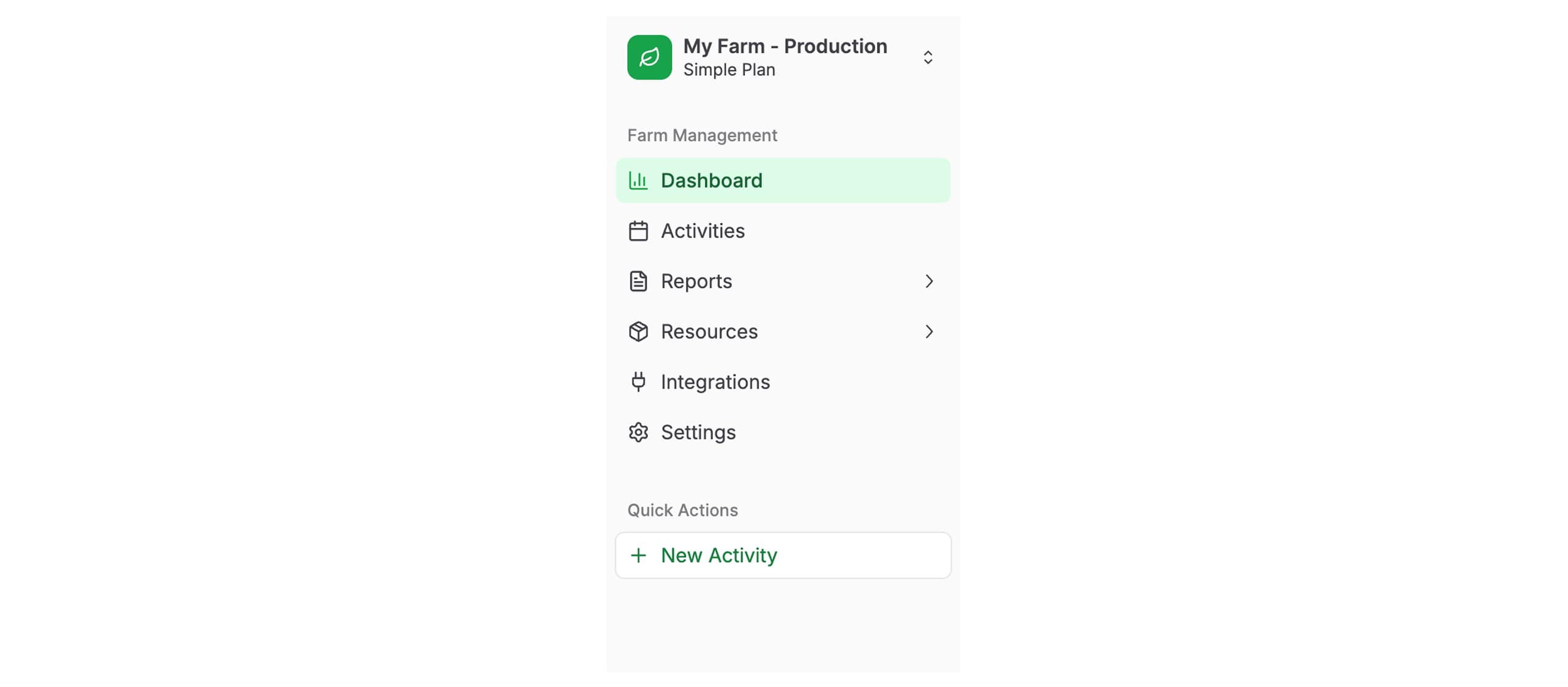The width and height of the screenshot is (1568, 687).
Task: Select the Integrations plug icon
Action: pos(638,381)
